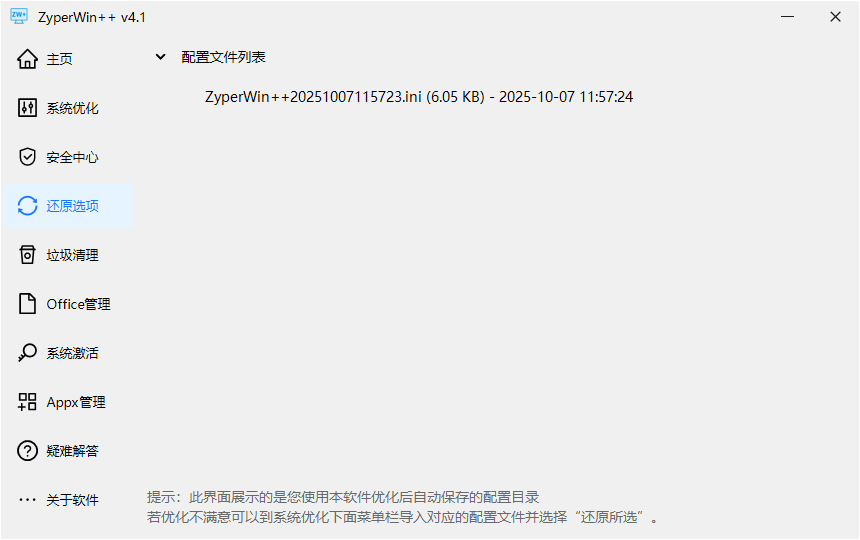Open the grid icon for Appx管理
The image size is (860, 540).
click(27, 402)
